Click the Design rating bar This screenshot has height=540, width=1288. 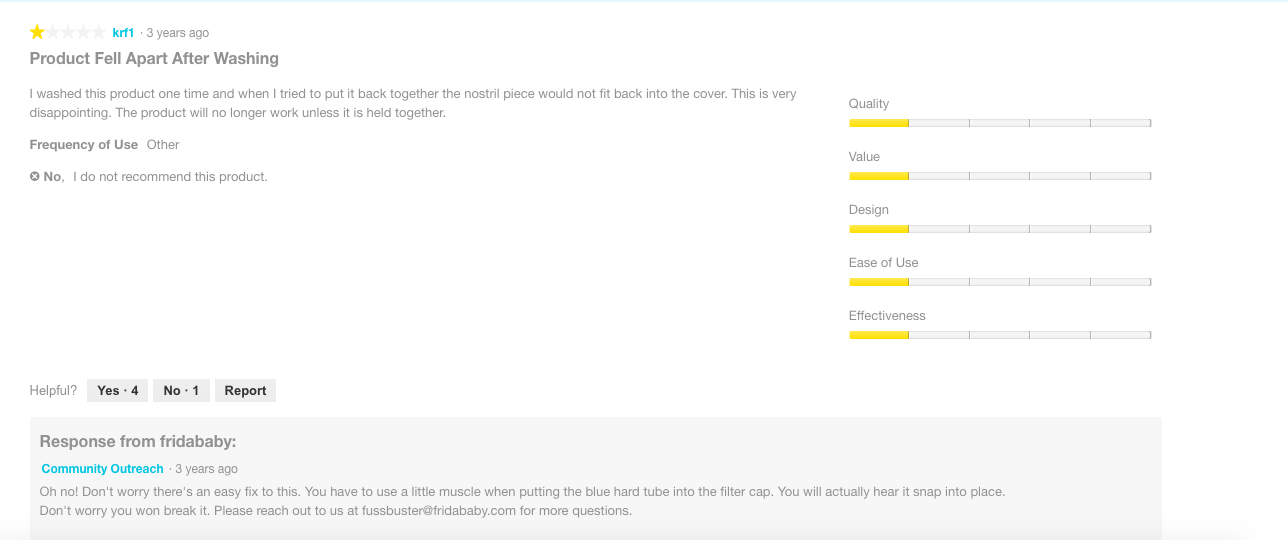pos(999,229)
